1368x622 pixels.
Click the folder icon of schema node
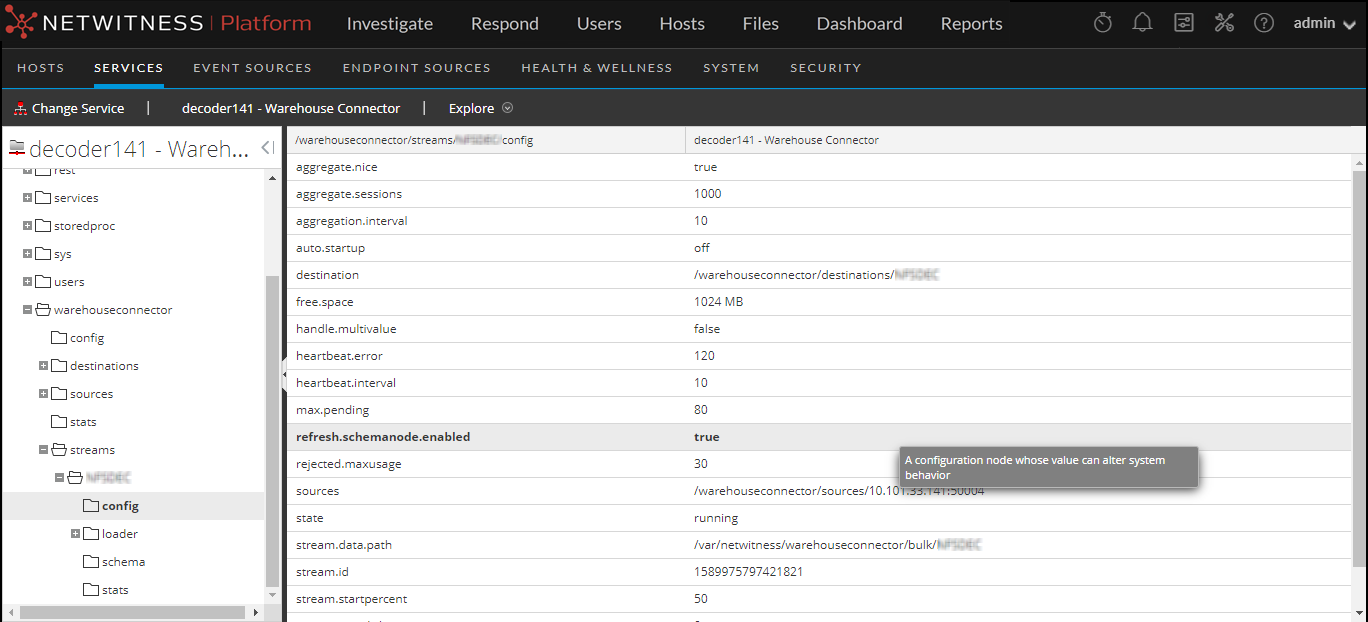point(91,562)
